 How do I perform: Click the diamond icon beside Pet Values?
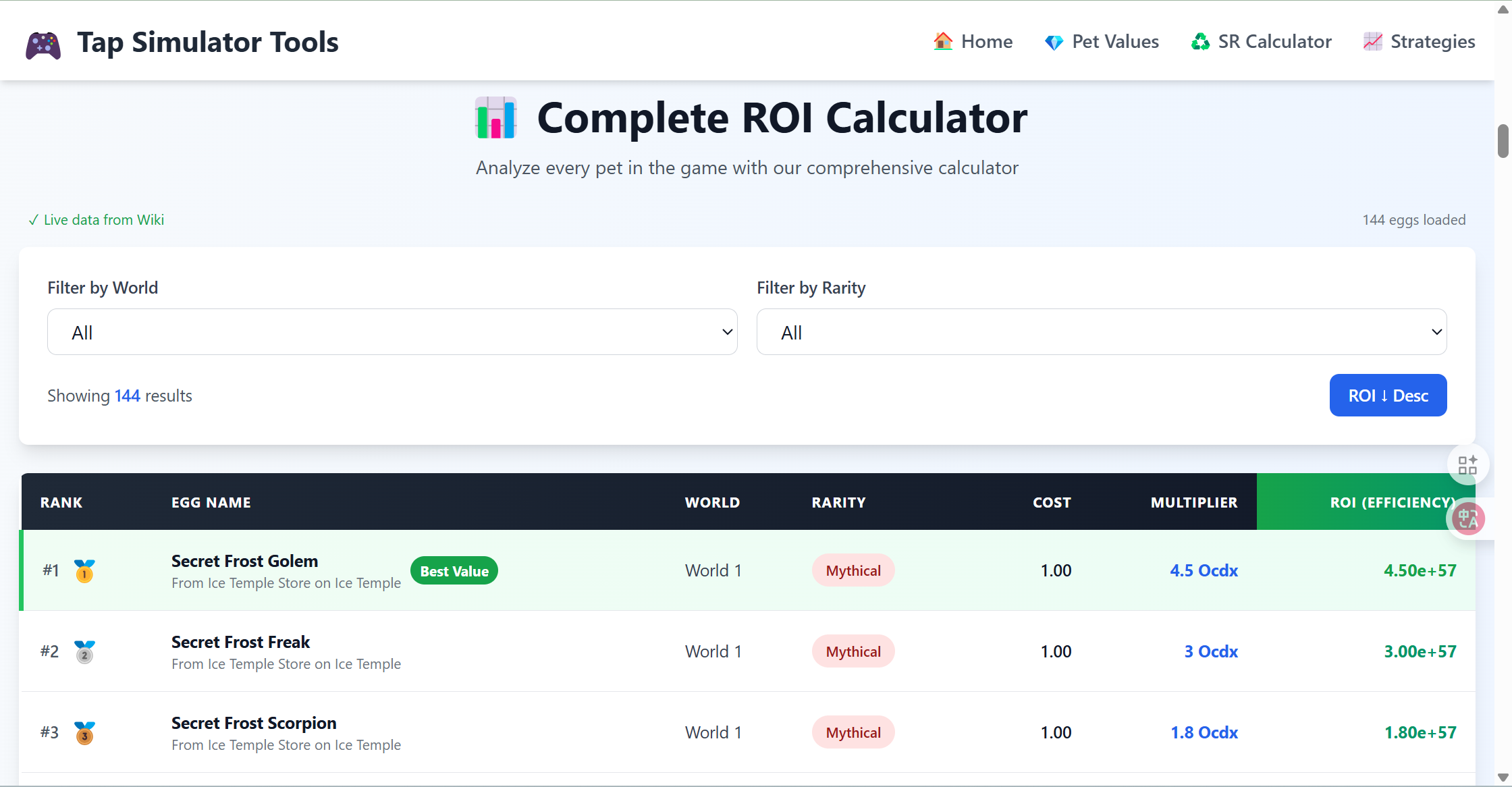(1053, 42)
